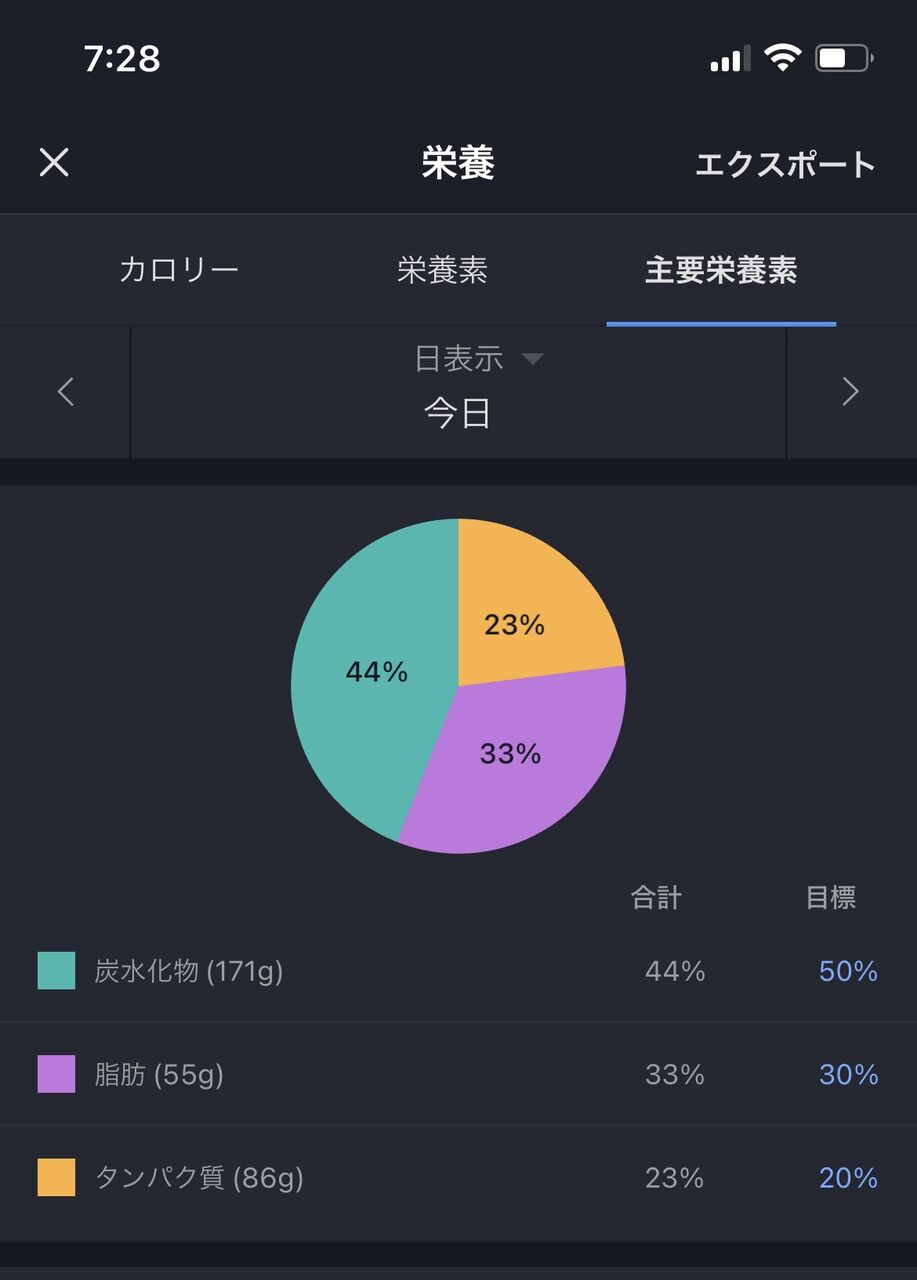Open the 脂肪 (55g) row
Viewport: 917px width, 1280px height.
458,1074
